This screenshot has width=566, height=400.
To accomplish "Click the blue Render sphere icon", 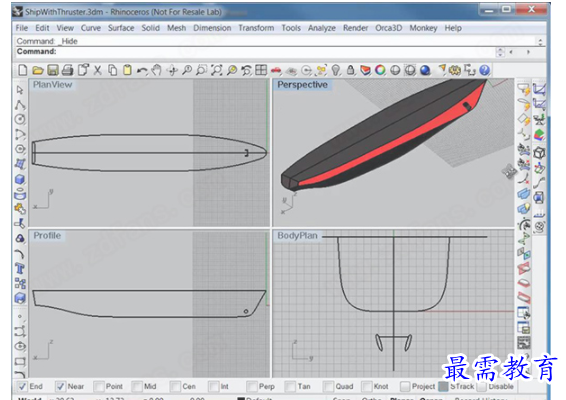I will pyautogui.click(x=425, y=70).
